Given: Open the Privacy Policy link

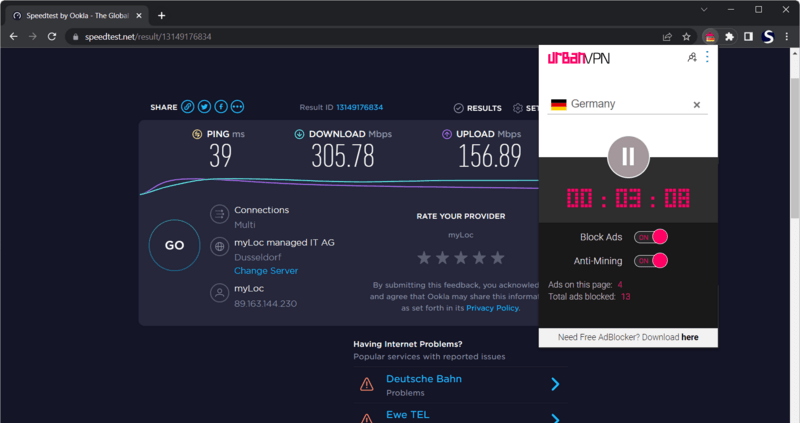Looking at the screenshot, I should (492, 308).
